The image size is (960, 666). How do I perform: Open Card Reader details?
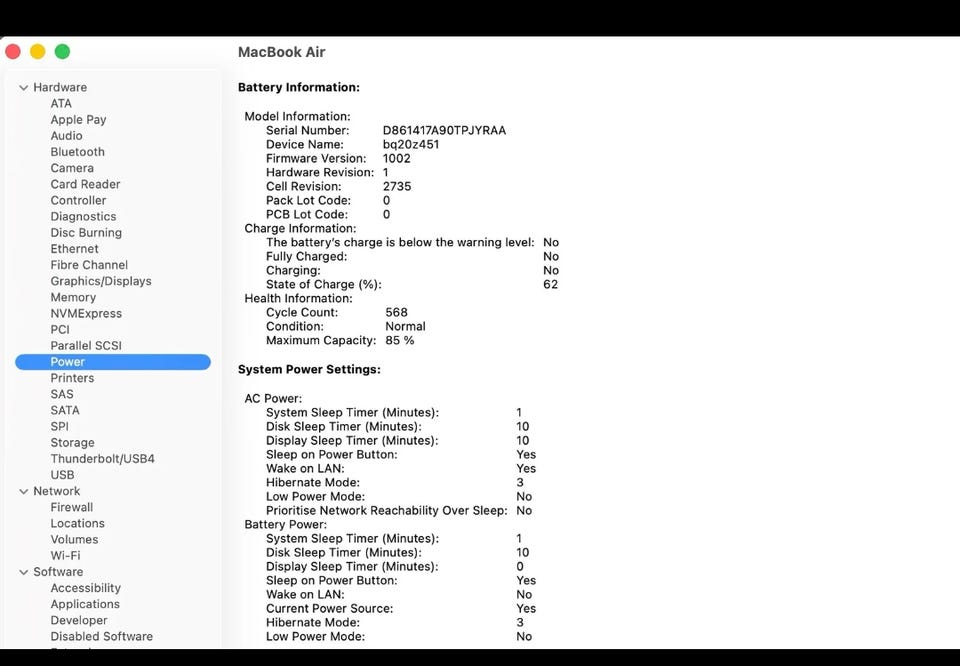(85, 184)
